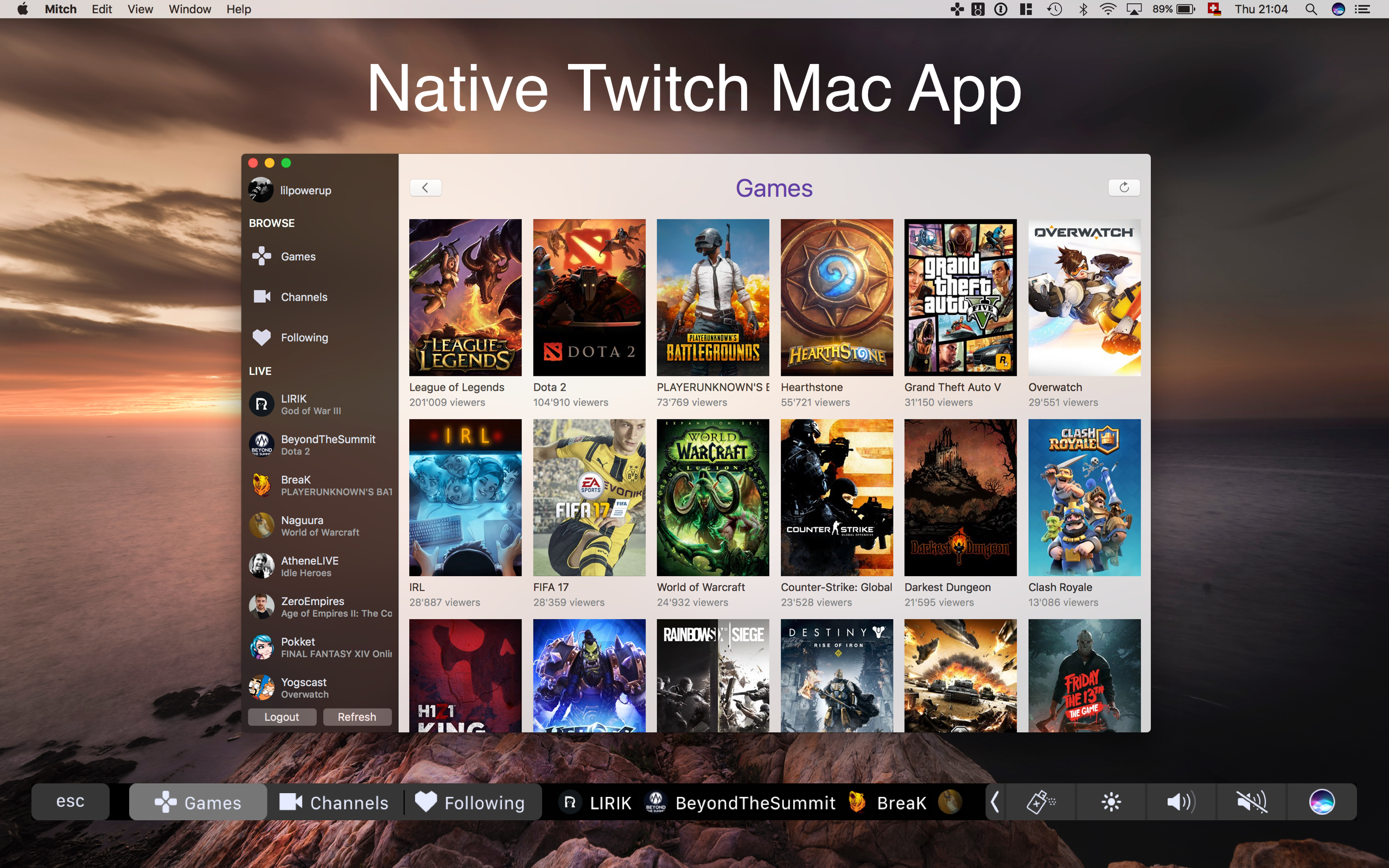
Task: Open the Hearthstone game thumbnail
Action: click(x=836, y=297)
